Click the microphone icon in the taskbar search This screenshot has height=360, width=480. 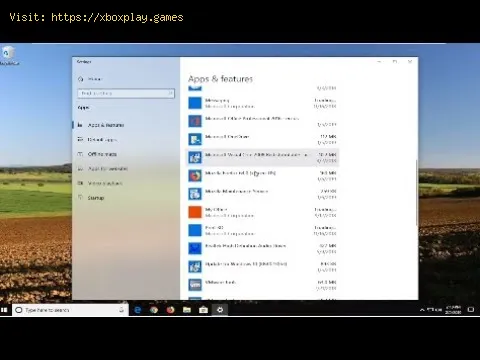pos(121,310)
